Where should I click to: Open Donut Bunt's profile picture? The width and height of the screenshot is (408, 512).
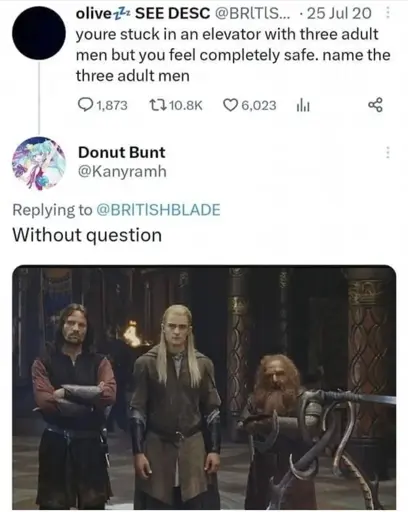39,163
